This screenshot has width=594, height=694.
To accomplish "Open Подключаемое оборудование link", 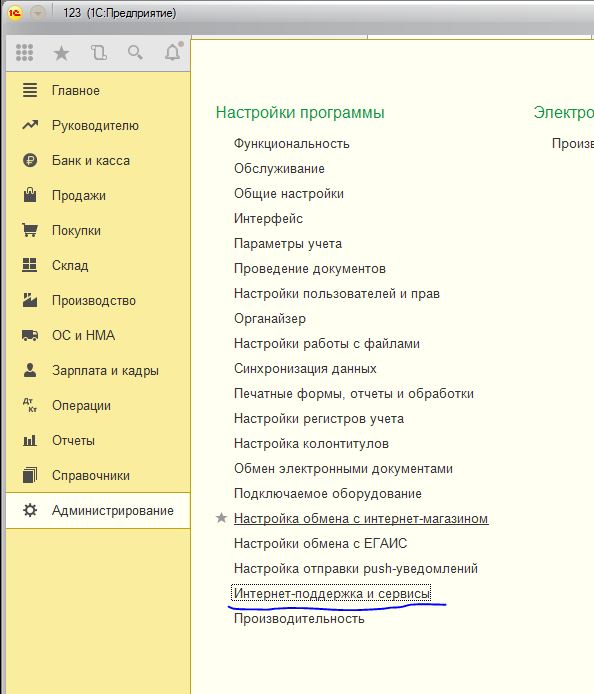I will click(x=328, y=494).
